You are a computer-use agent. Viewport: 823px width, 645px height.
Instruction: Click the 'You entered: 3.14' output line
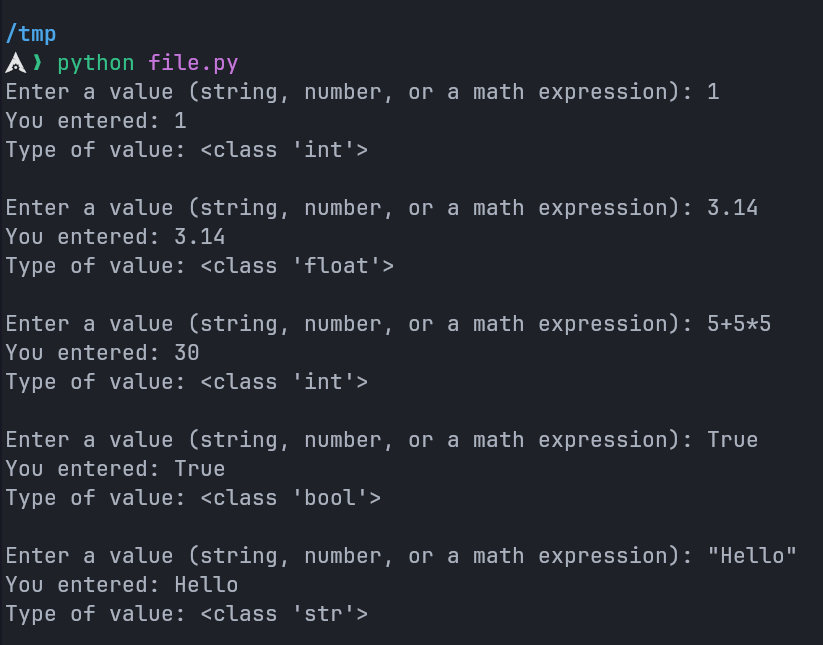point(115,237)
